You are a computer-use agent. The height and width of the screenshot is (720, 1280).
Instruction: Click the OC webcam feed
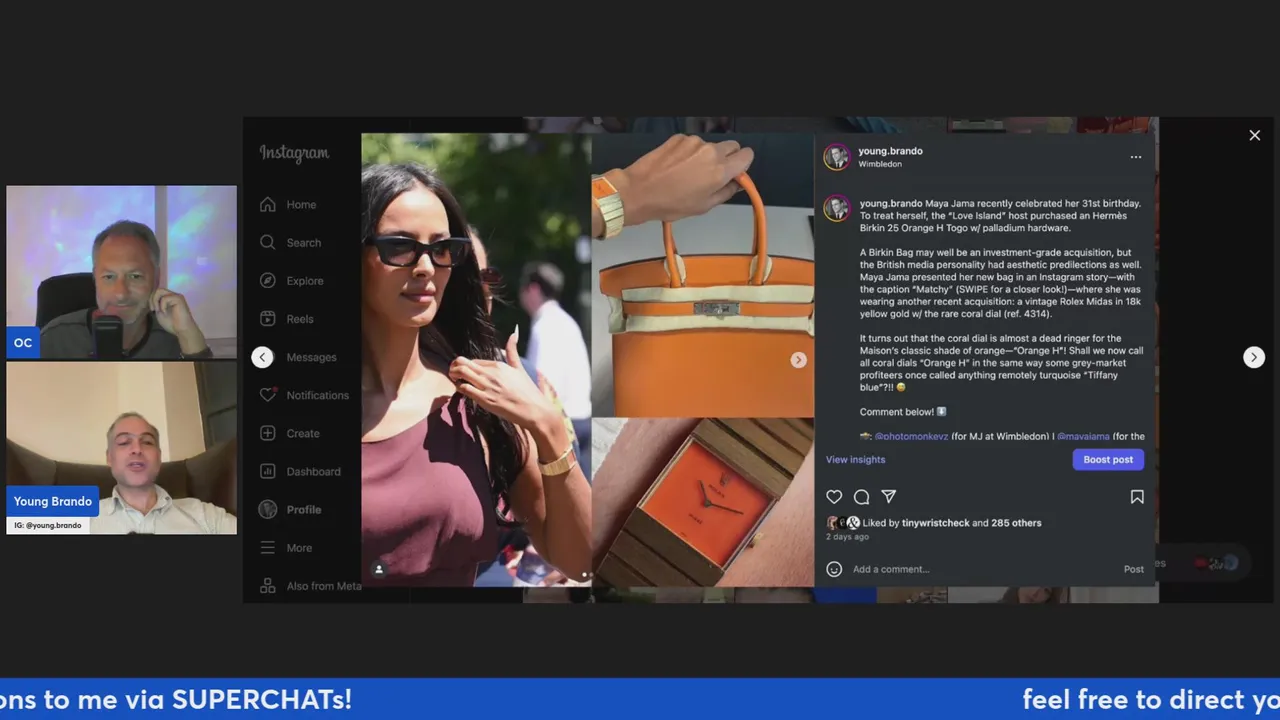point(122,272)
